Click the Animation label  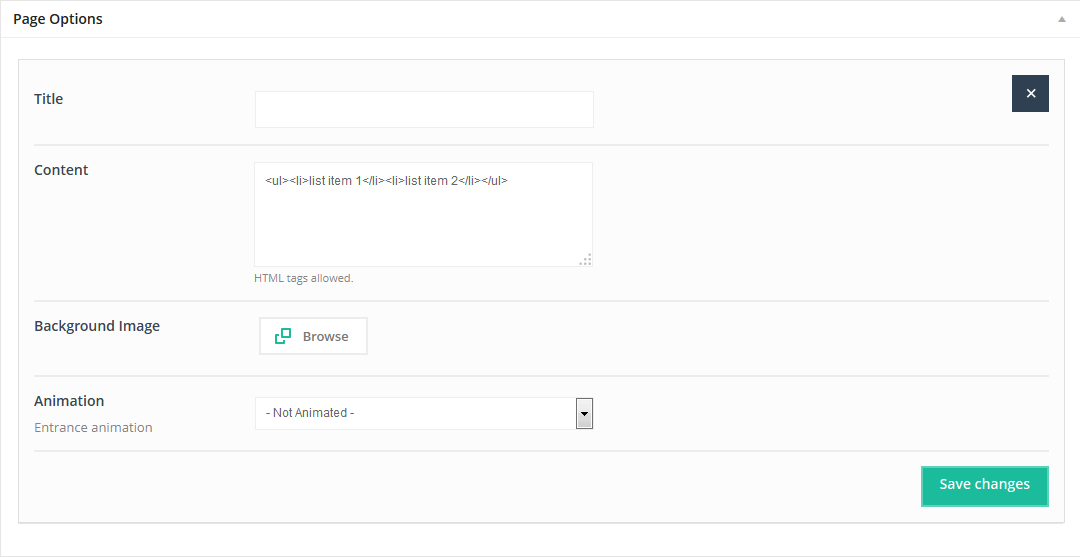[69, 401]
